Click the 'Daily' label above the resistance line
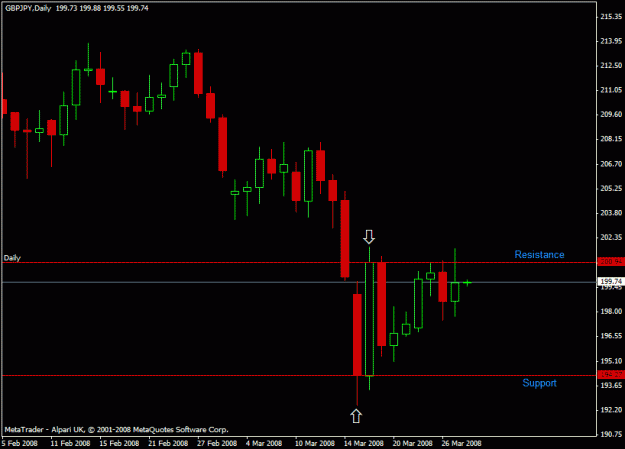 [x=12, y=258]
